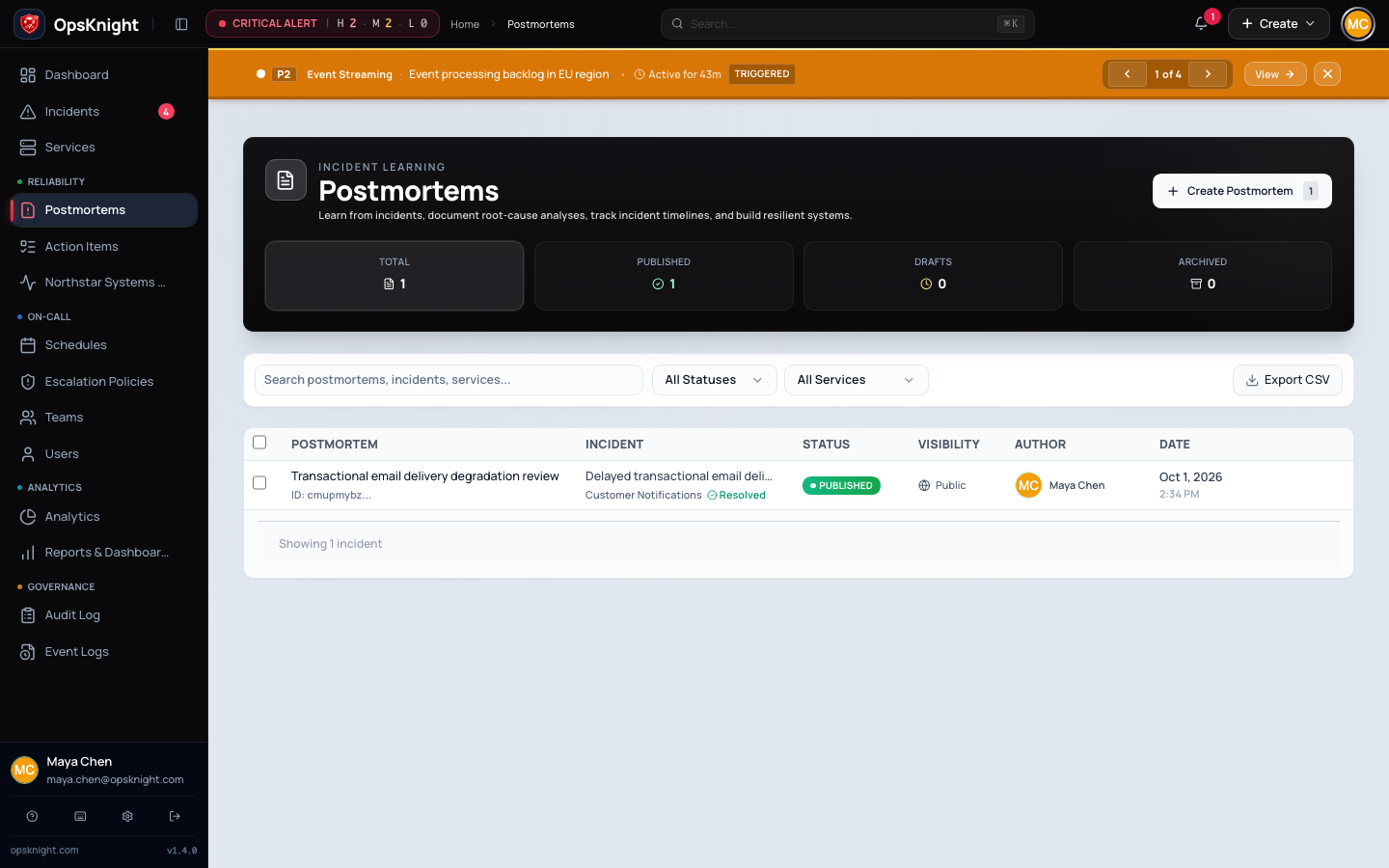Viewport: 1389px width, 868px height.
Task: Open Transactional email delivery degradation review
Action: point(425,476)
